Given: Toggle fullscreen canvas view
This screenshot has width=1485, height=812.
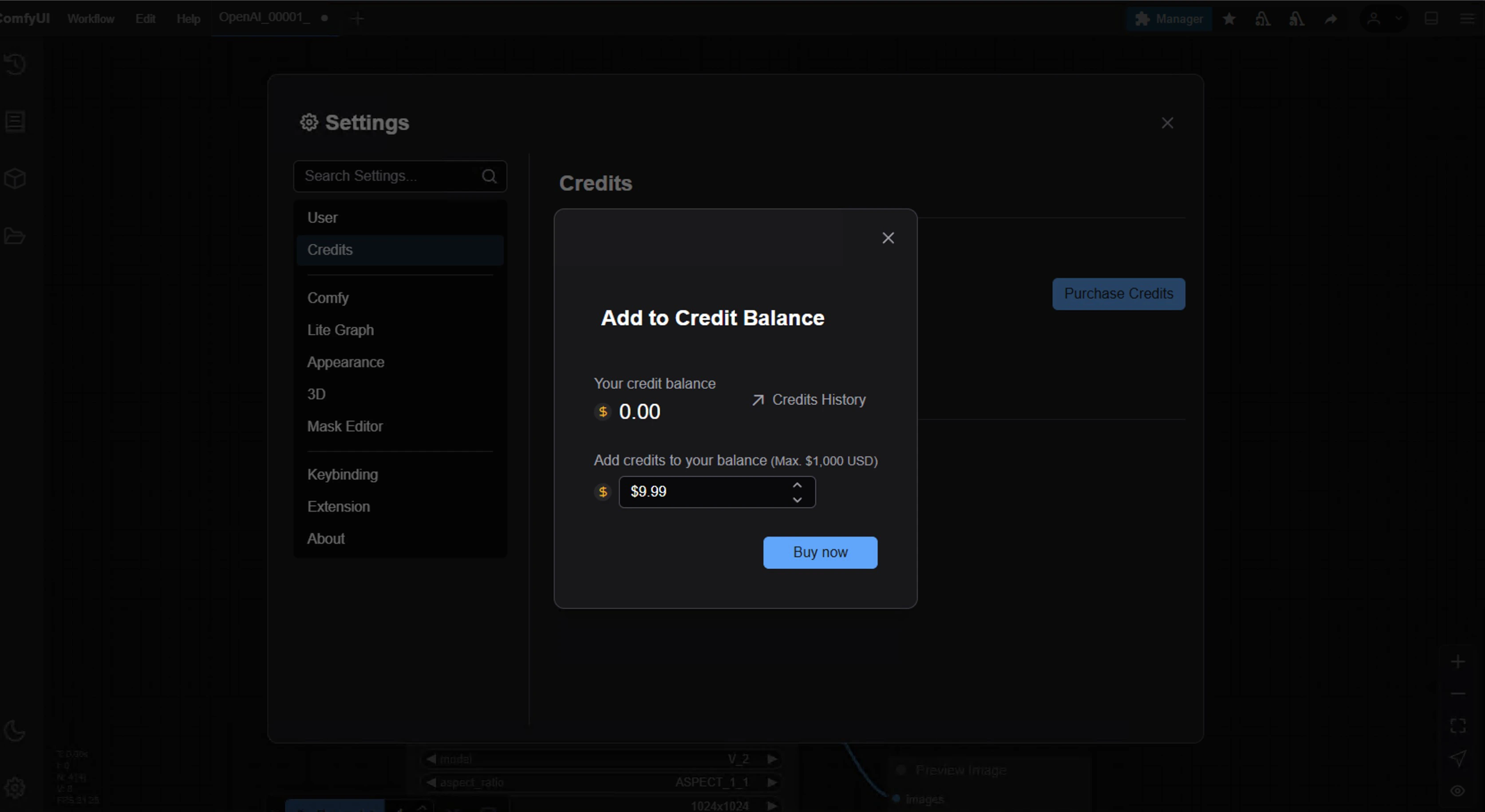Looking at the screenshot, I should tap(1458, 725).
